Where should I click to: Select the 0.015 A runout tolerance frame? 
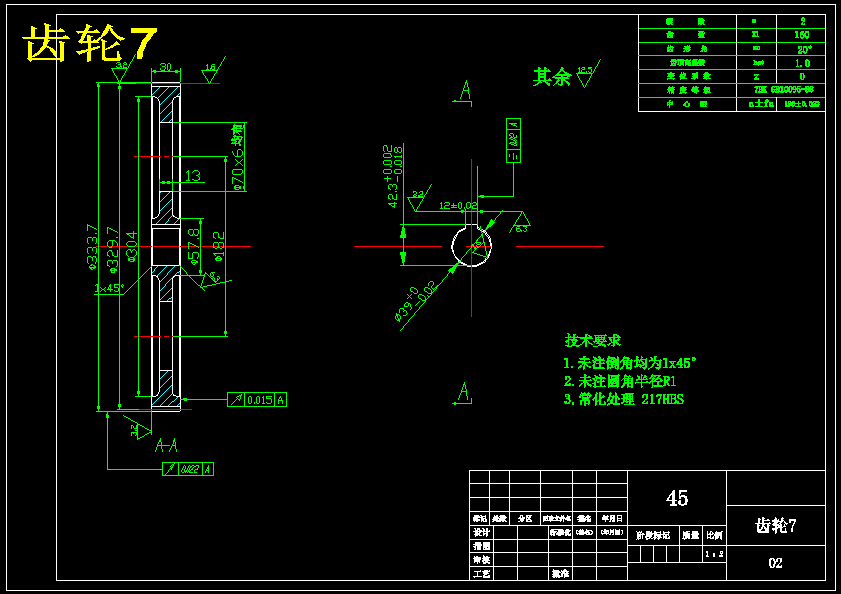[257, 400]
